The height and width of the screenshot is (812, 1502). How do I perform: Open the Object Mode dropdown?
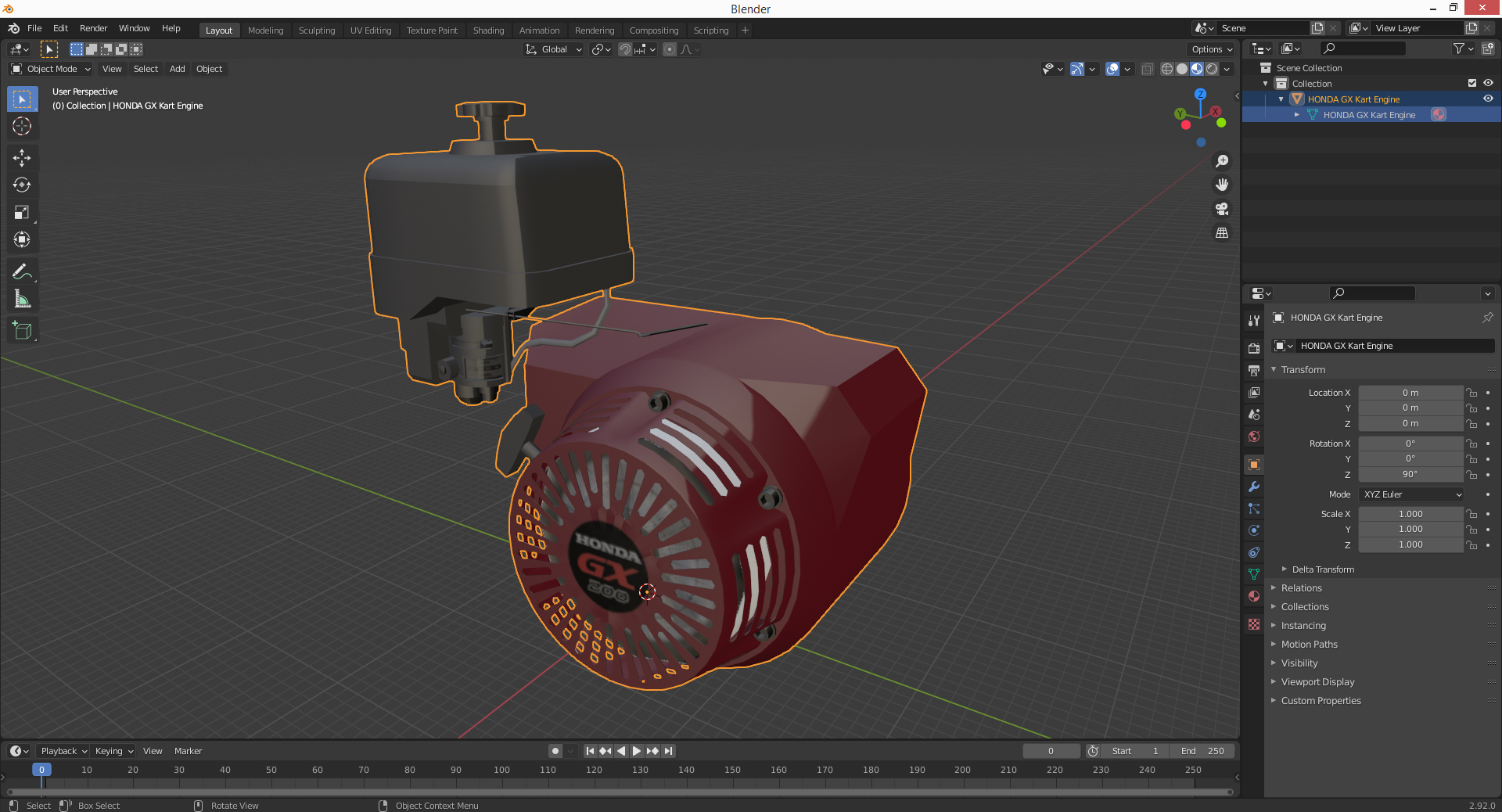pos(51,69)
